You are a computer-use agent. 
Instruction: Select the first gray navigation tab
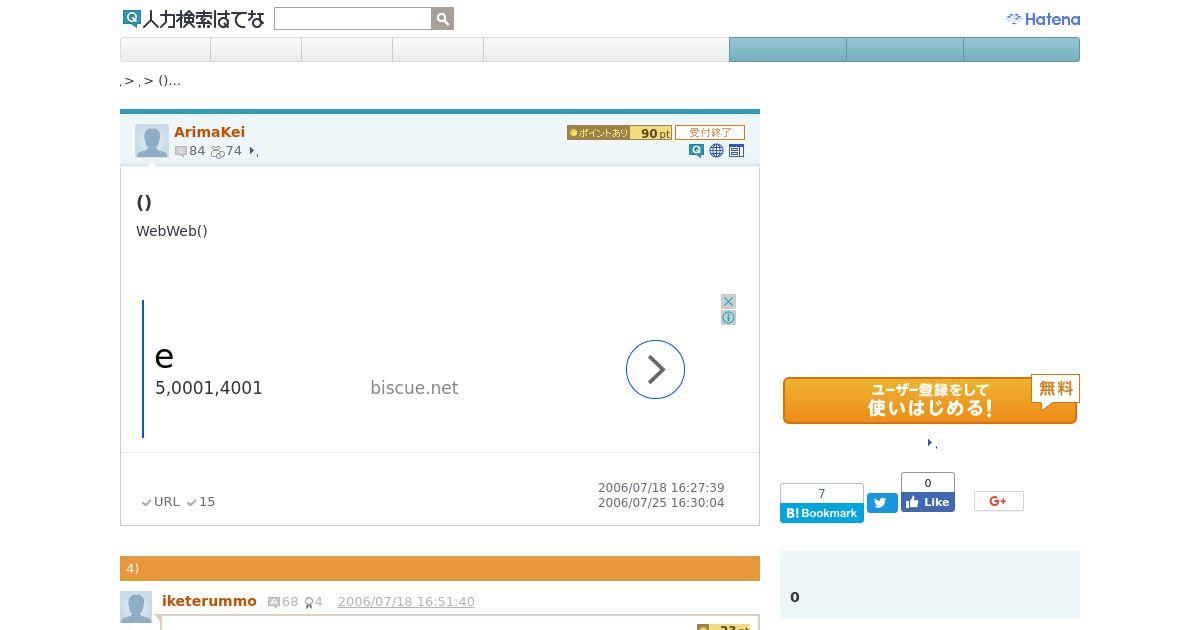(x=165, y=49)
